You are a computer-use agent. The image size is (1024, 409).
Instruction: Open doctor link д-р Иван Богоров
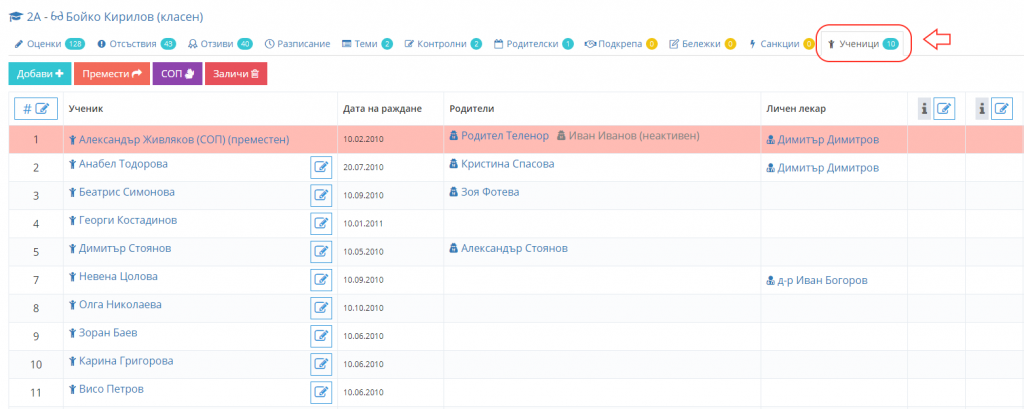click(x=816, y=280)
